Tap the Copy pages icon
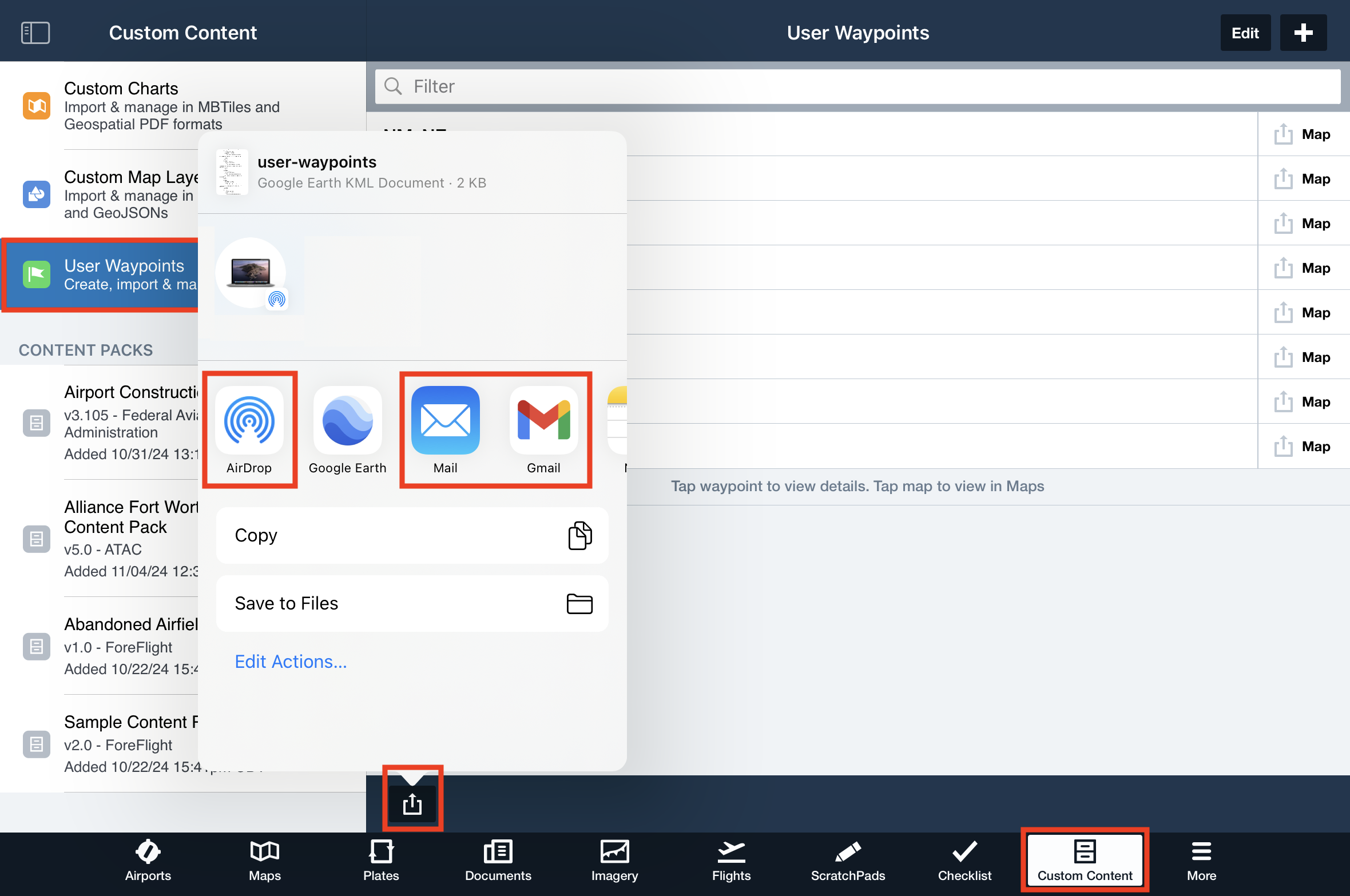This screenshot has height=896, width=1350. (579, 535)
